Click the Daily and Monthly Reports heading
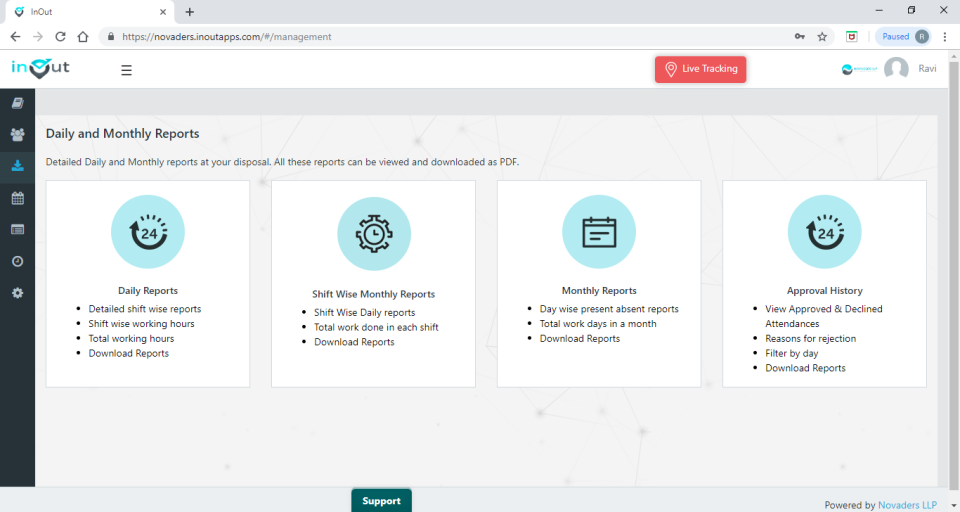The image size is (960, 512). click(122, 134)
